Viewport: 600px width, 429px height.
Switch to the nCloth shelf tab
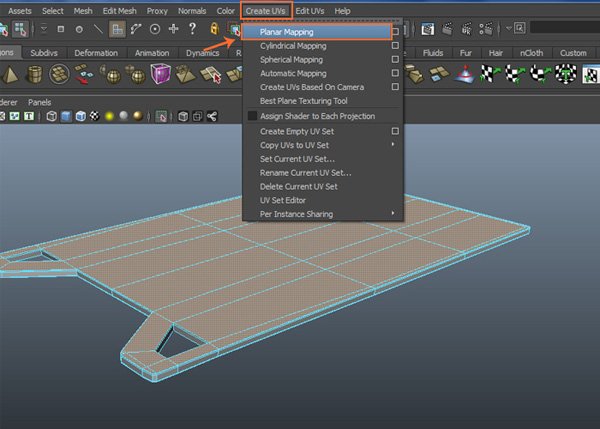tap(531, 53)
